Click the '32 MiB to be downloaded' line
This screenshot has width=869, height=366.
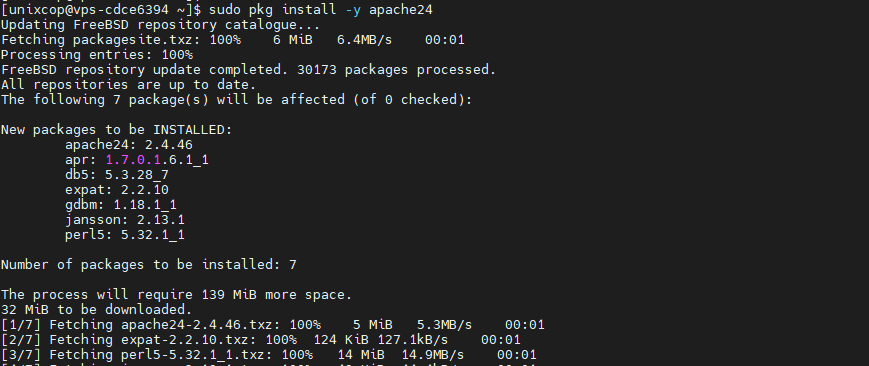click(96, 309)
